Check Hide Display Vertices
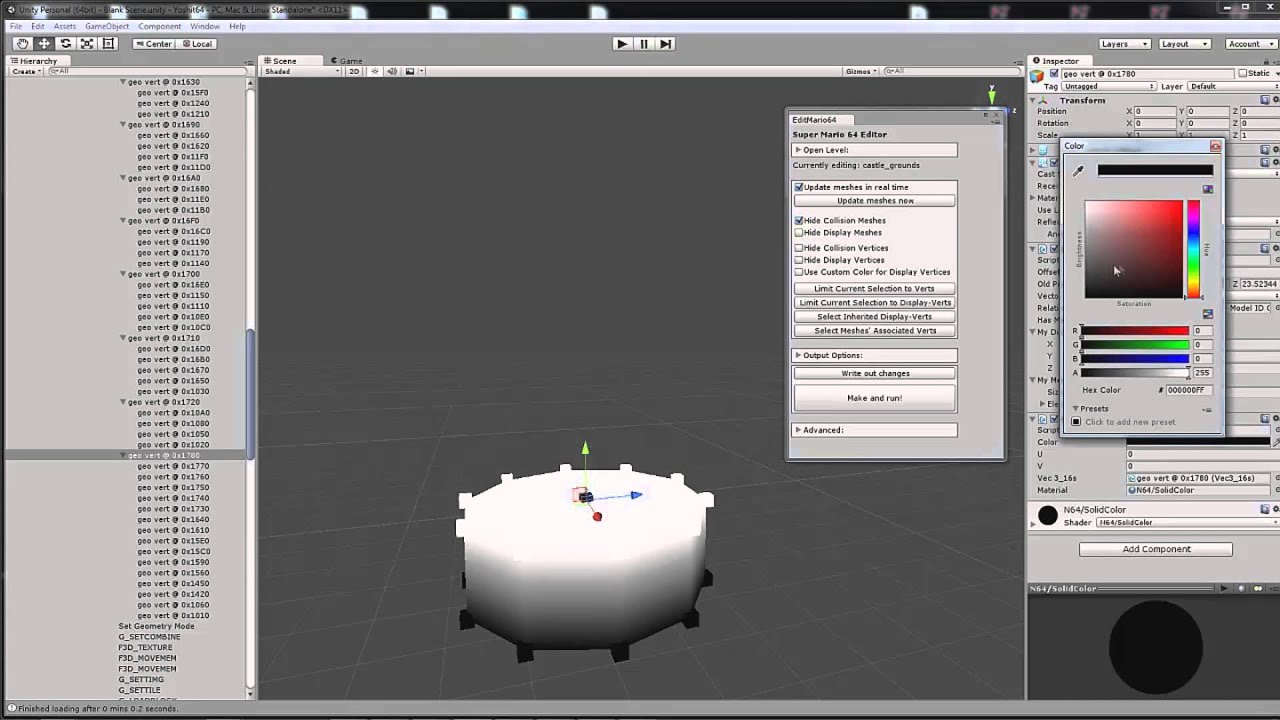This screenshot has height=720, width=1280. 799,260
